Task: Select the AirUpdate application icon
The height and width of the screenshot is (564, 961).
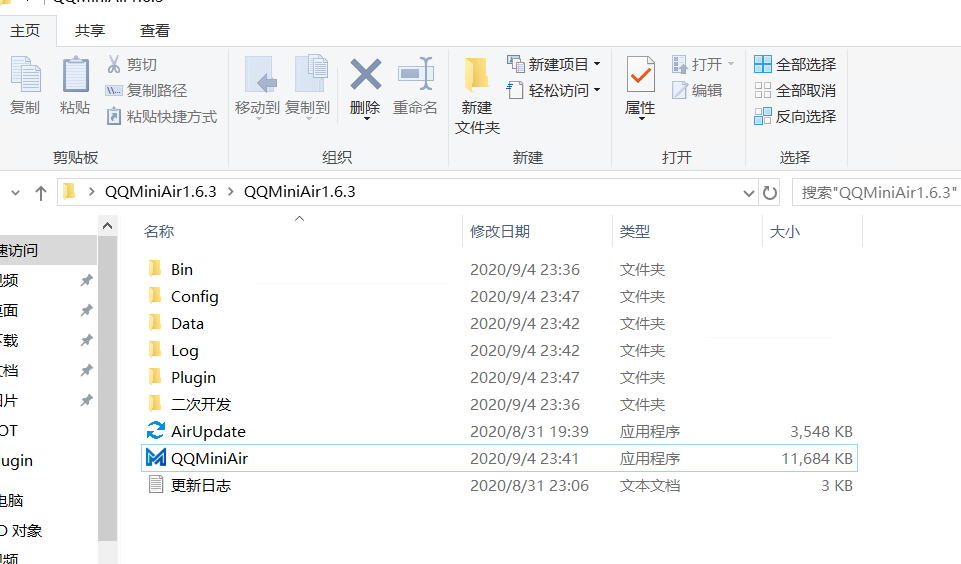Action: pos(156,431)
